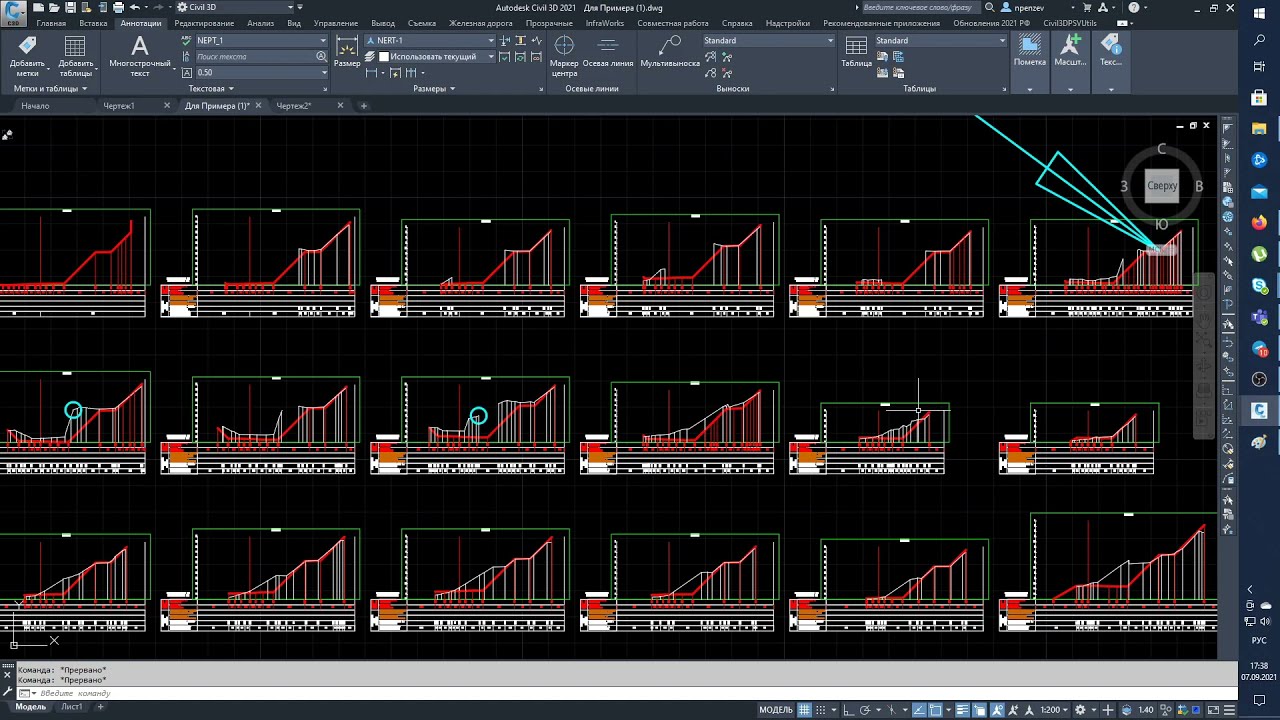Undo last action via Quick Access toolbar

pos(135,7)
